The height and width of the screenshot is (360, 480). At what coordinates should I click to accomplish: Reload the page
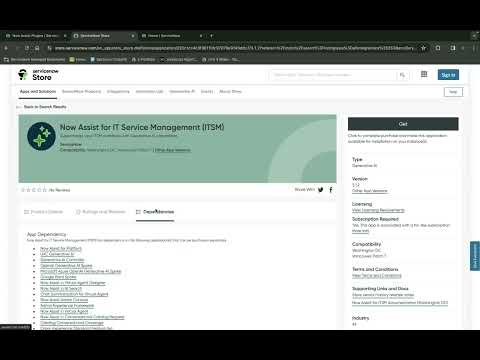(27, 48)
